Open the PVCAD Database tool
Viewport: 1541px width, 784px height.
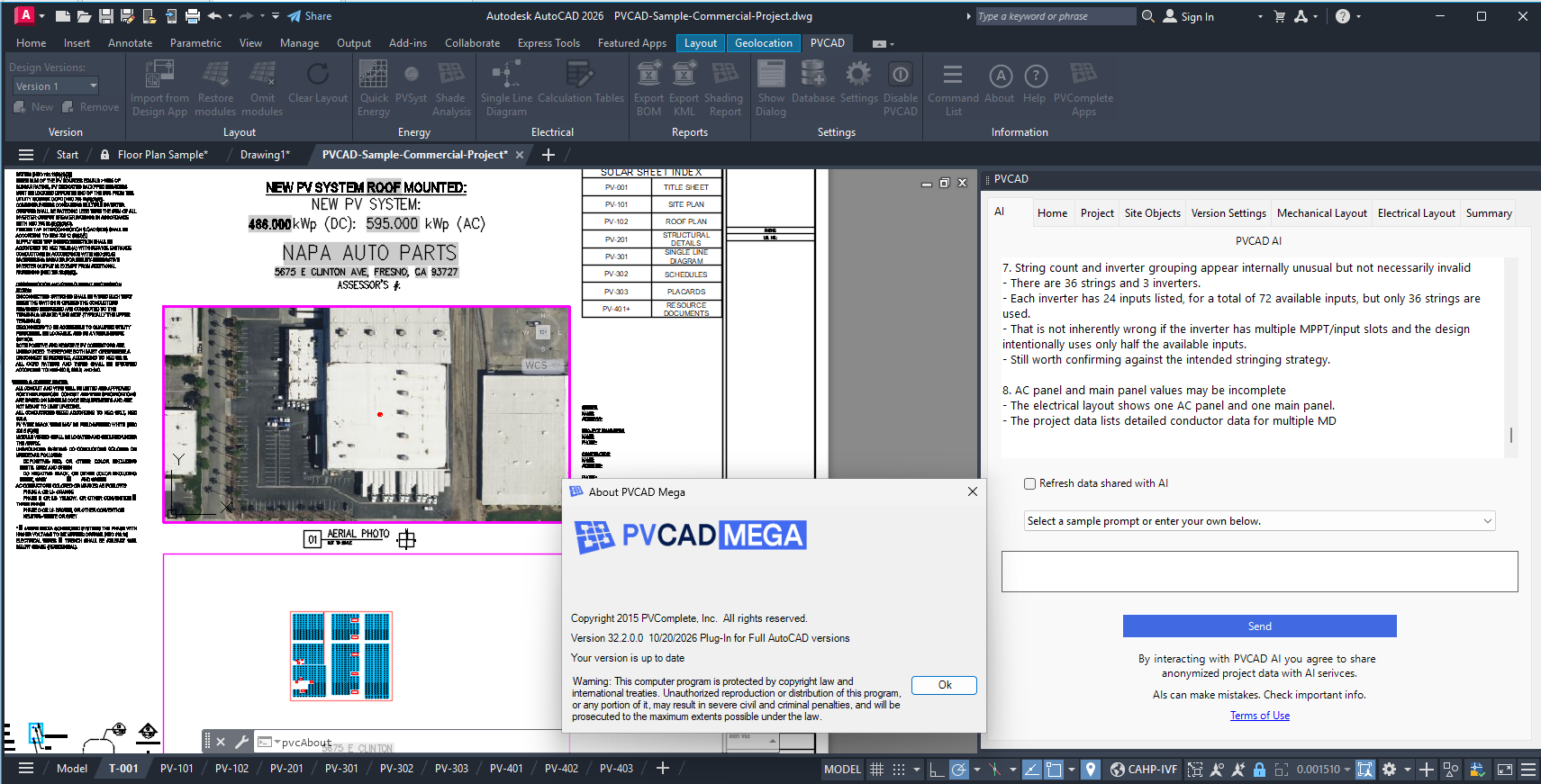coord(813,83)
